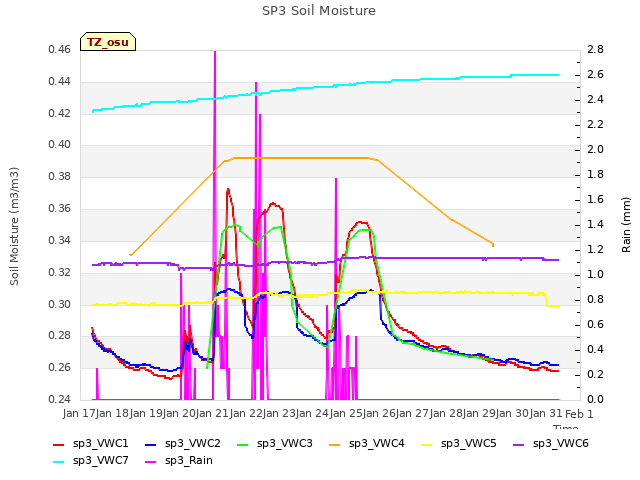Click the purple sp3_VWC6 legend swatch
The width and height of the screenshot is (640, 480).
pos(519,445)
